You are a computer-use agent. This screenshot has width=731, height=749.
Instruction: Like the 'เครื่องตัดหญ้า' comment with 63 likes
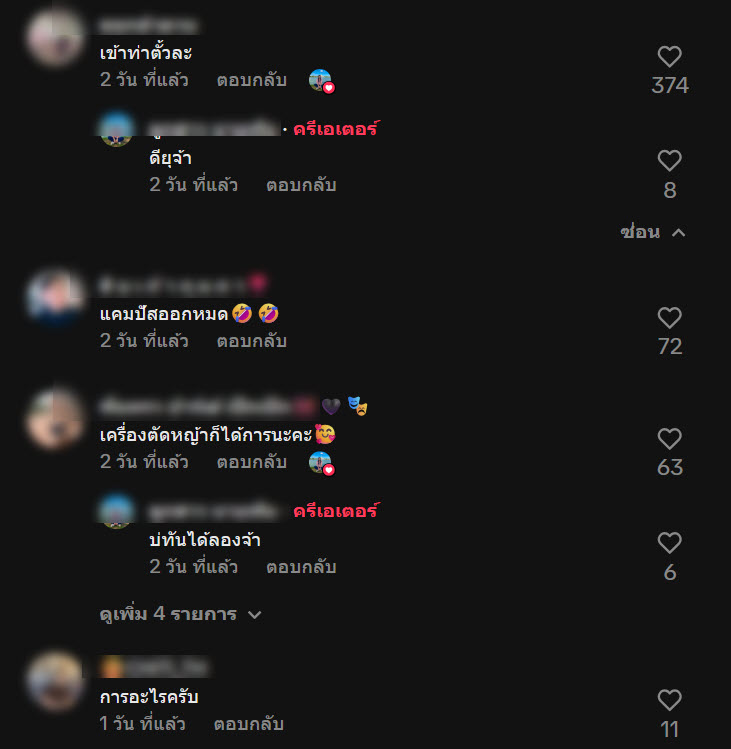click(669, 439)
